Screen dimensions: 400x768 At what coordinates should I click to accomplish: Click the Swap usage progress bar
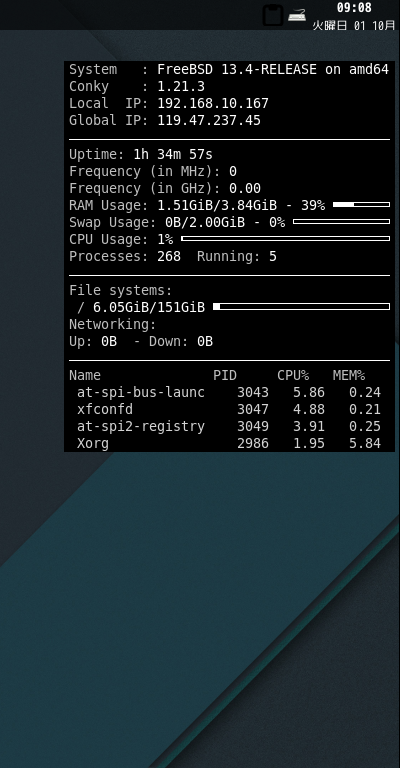[x=341, y=222]
